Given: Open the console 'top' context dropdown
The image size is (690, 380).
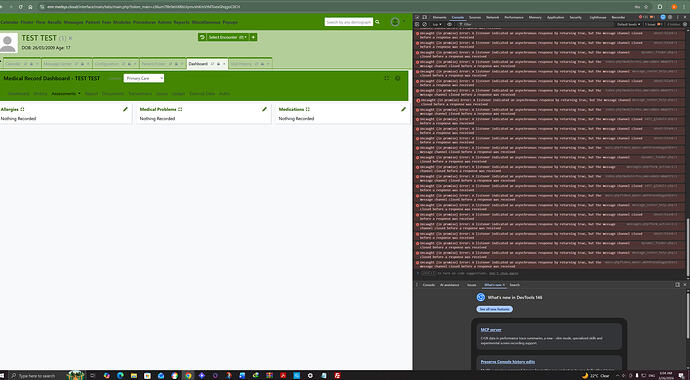Looking at the screenshot, I should pyautogui.click(x=437, y=24).
